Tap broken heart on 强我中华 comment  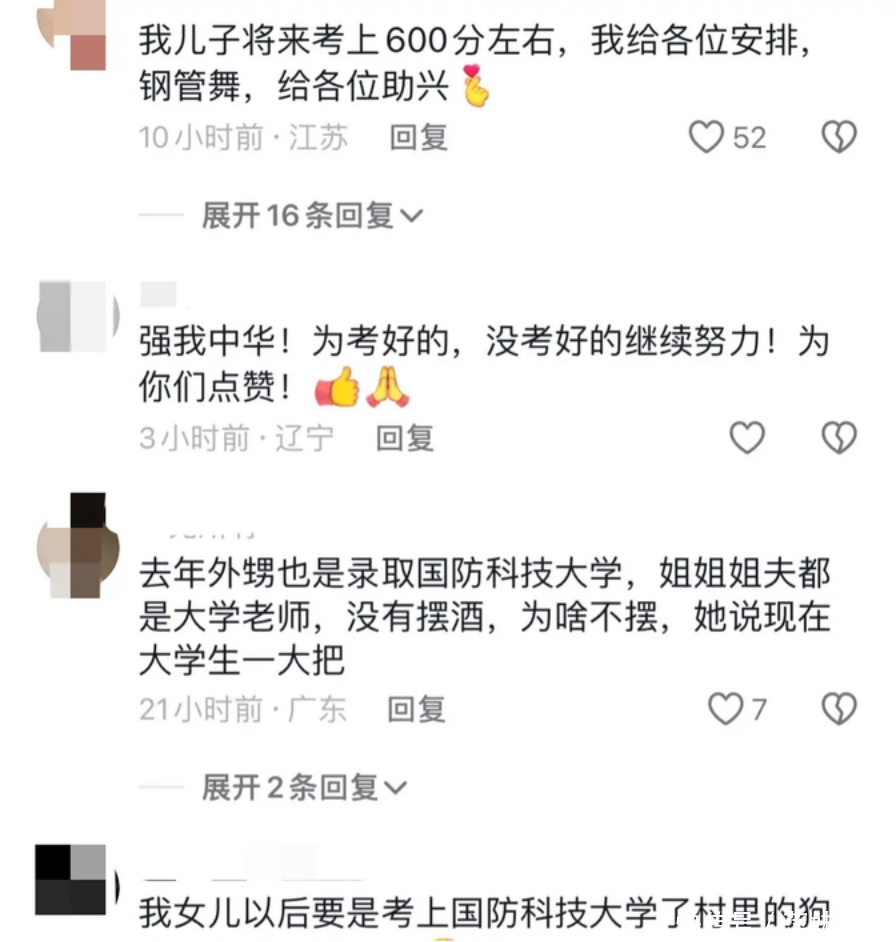[839, 437]
